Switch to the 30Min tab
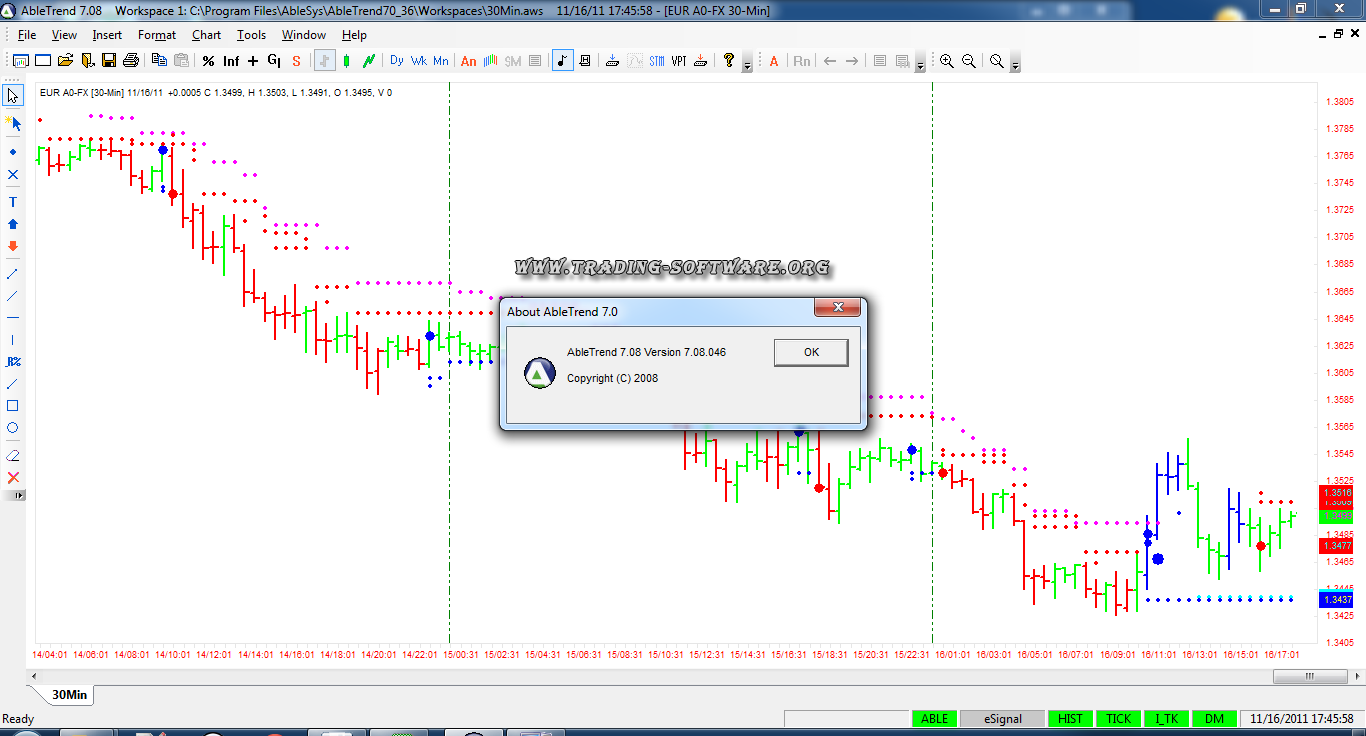Image resolution: width=1366 pixels, height=736 pixels. point(69,694)
